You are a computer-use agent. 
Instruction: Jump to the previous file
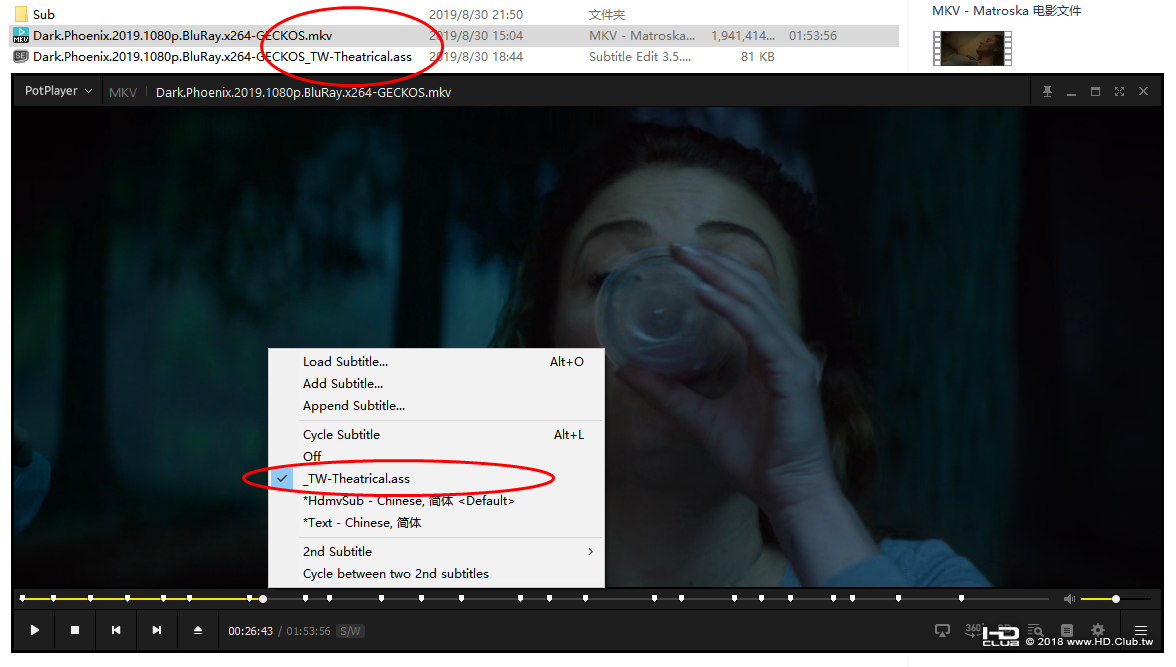pyautogui.click(x=116, y=630)
